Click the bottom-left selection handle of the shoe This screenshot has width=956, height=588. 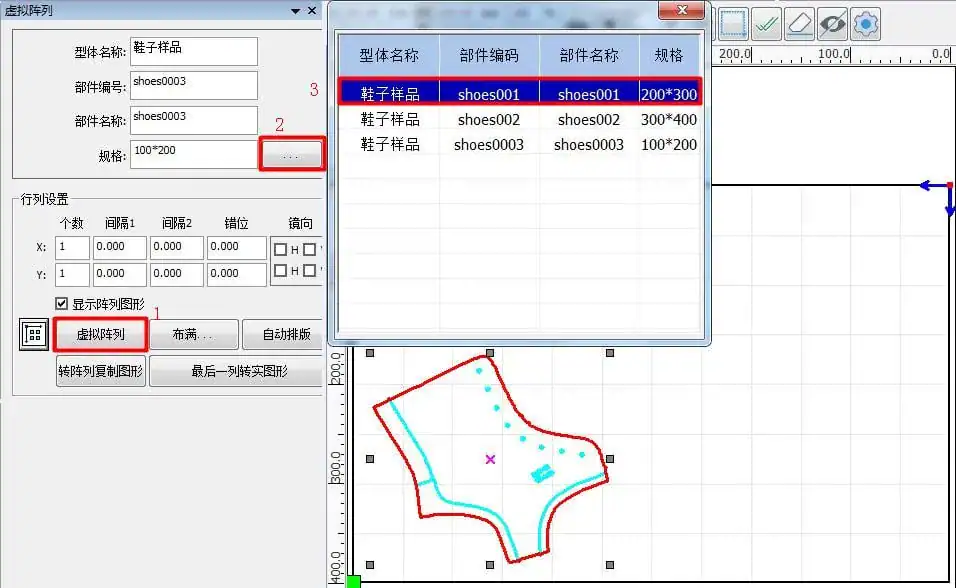pyautogui.click(x=369, y=565)
